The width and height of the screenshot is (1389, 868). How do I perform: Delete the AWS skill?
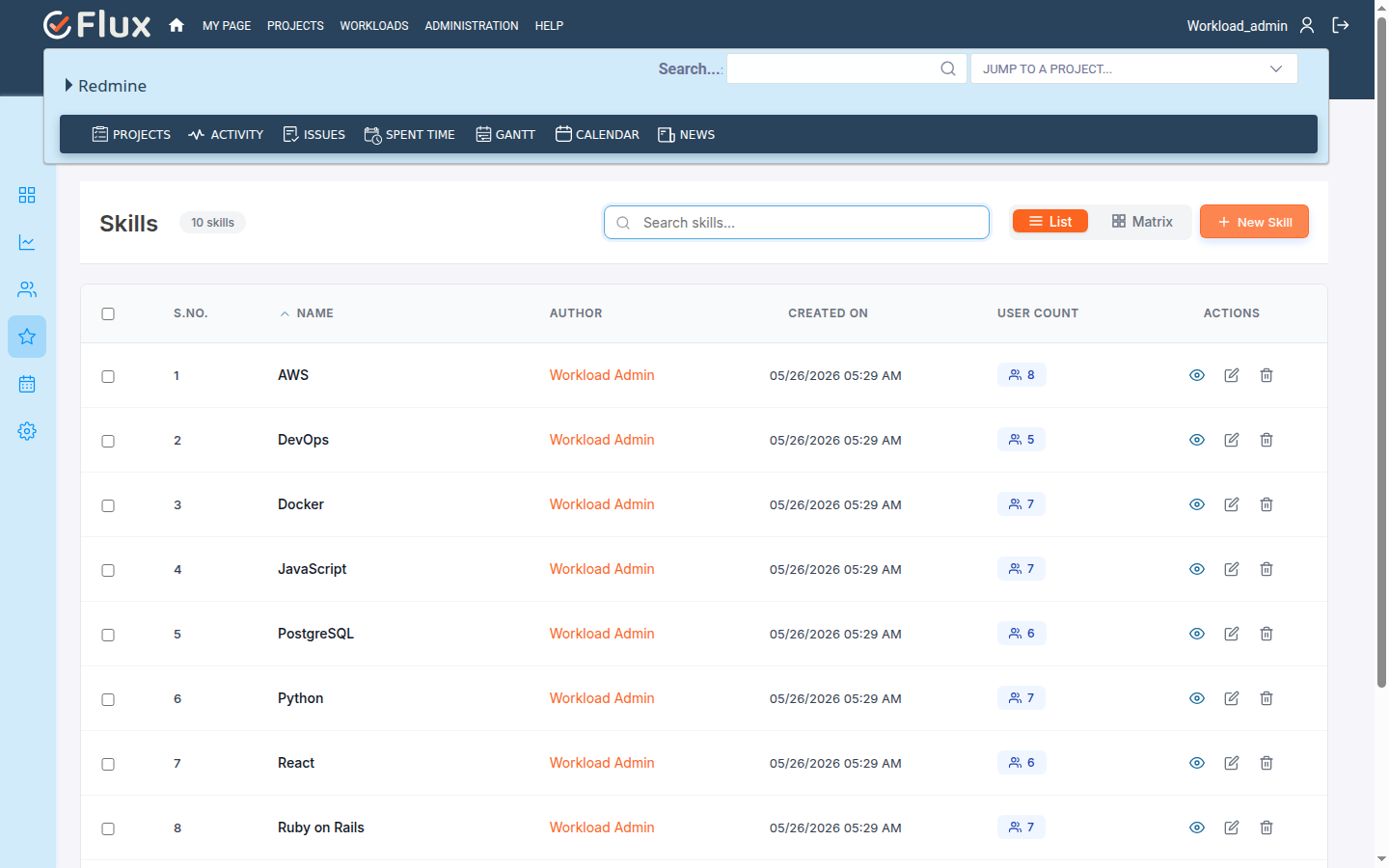click(1266, 375)
